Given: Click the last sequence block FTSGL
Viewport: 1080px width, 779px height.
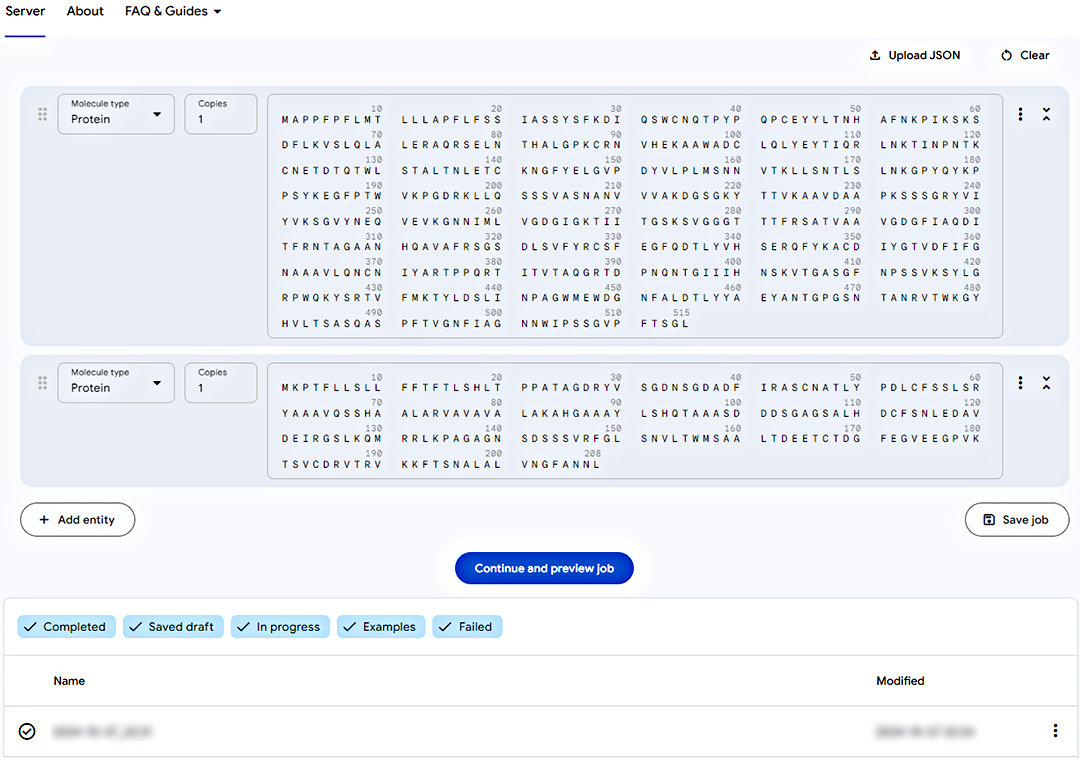Looking at the screenshot, I should 665,324.
